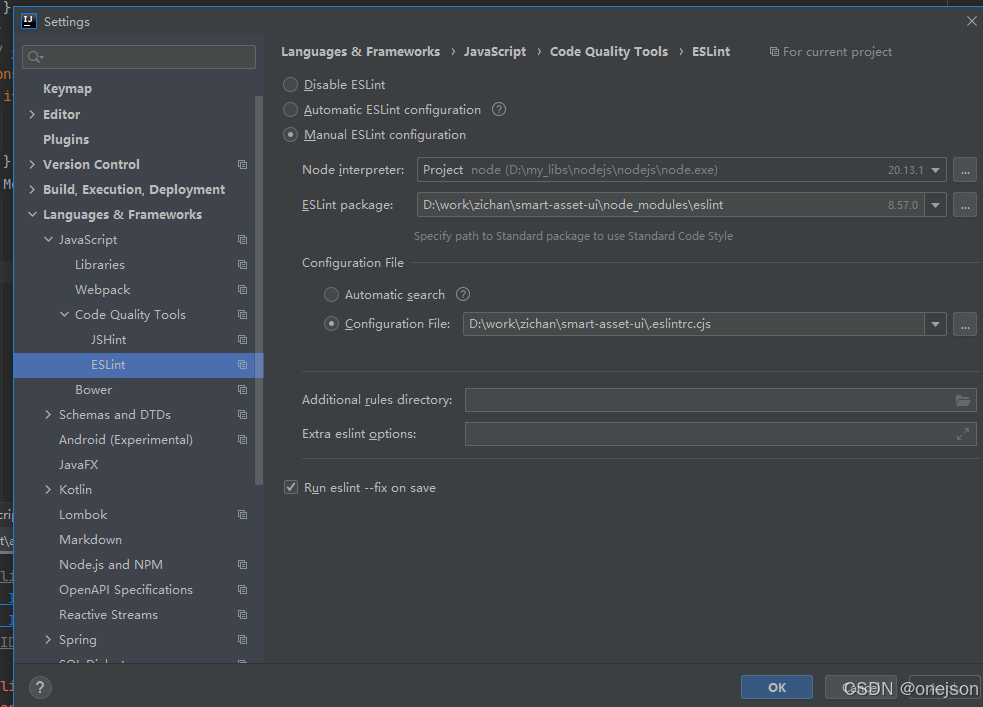Browse for ESLint package with ellipsis button

(x=965, y=205)
